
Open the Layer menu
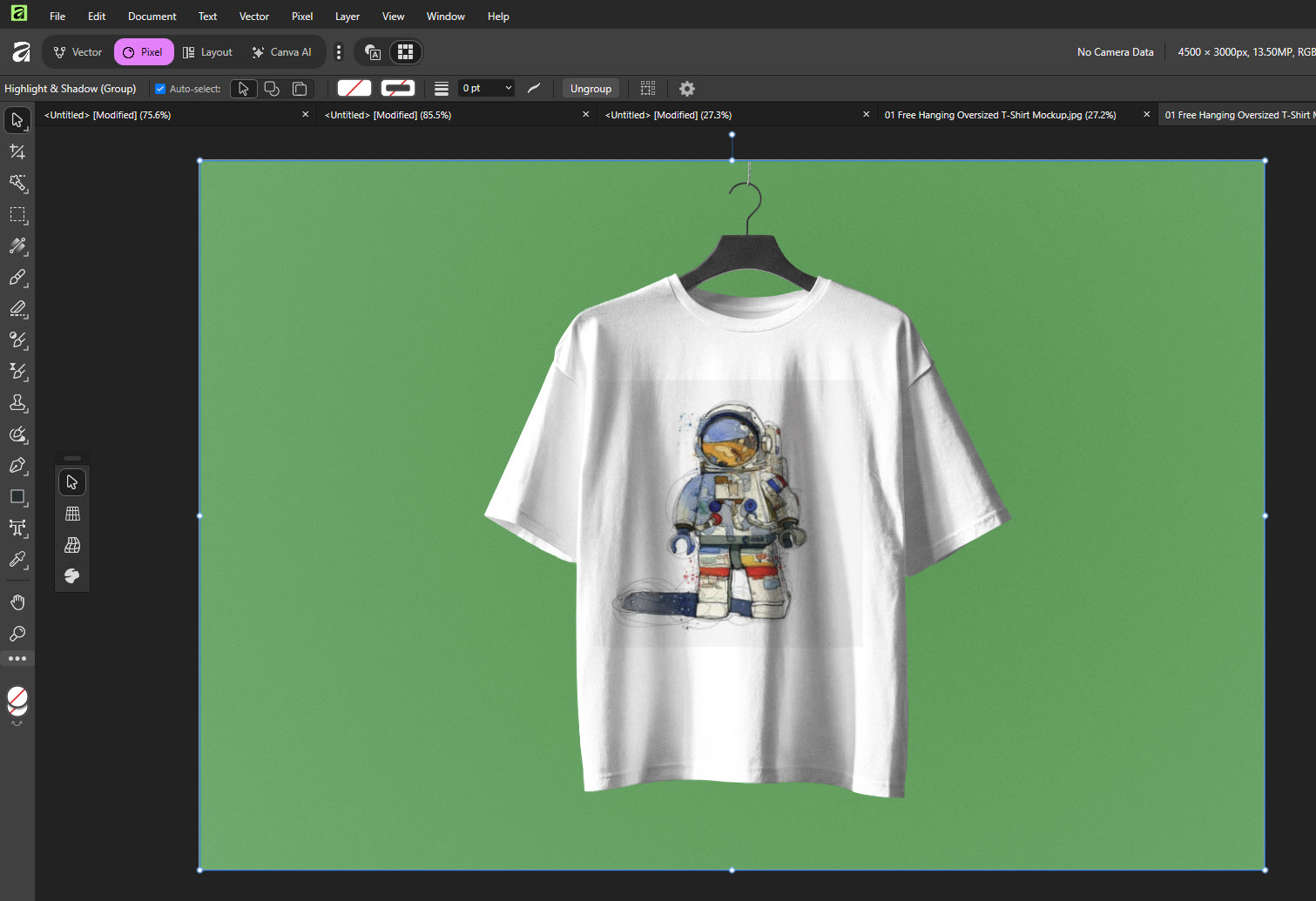347,16
